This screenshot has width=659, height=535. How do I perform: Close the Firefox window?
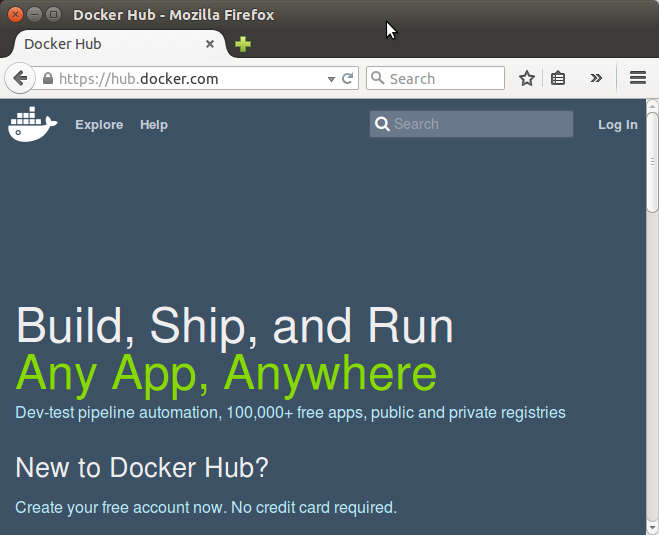coord(16,15)
